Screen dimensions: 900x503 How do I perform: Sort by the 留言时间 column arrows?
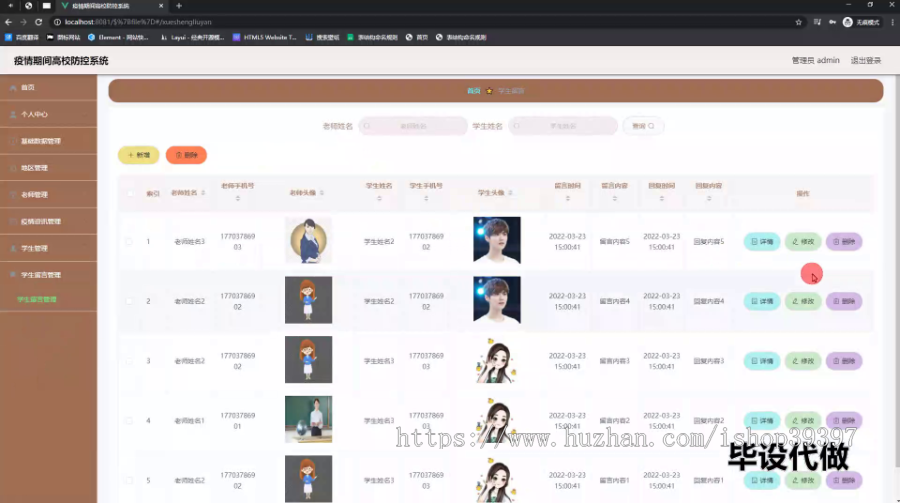[568, 198]
